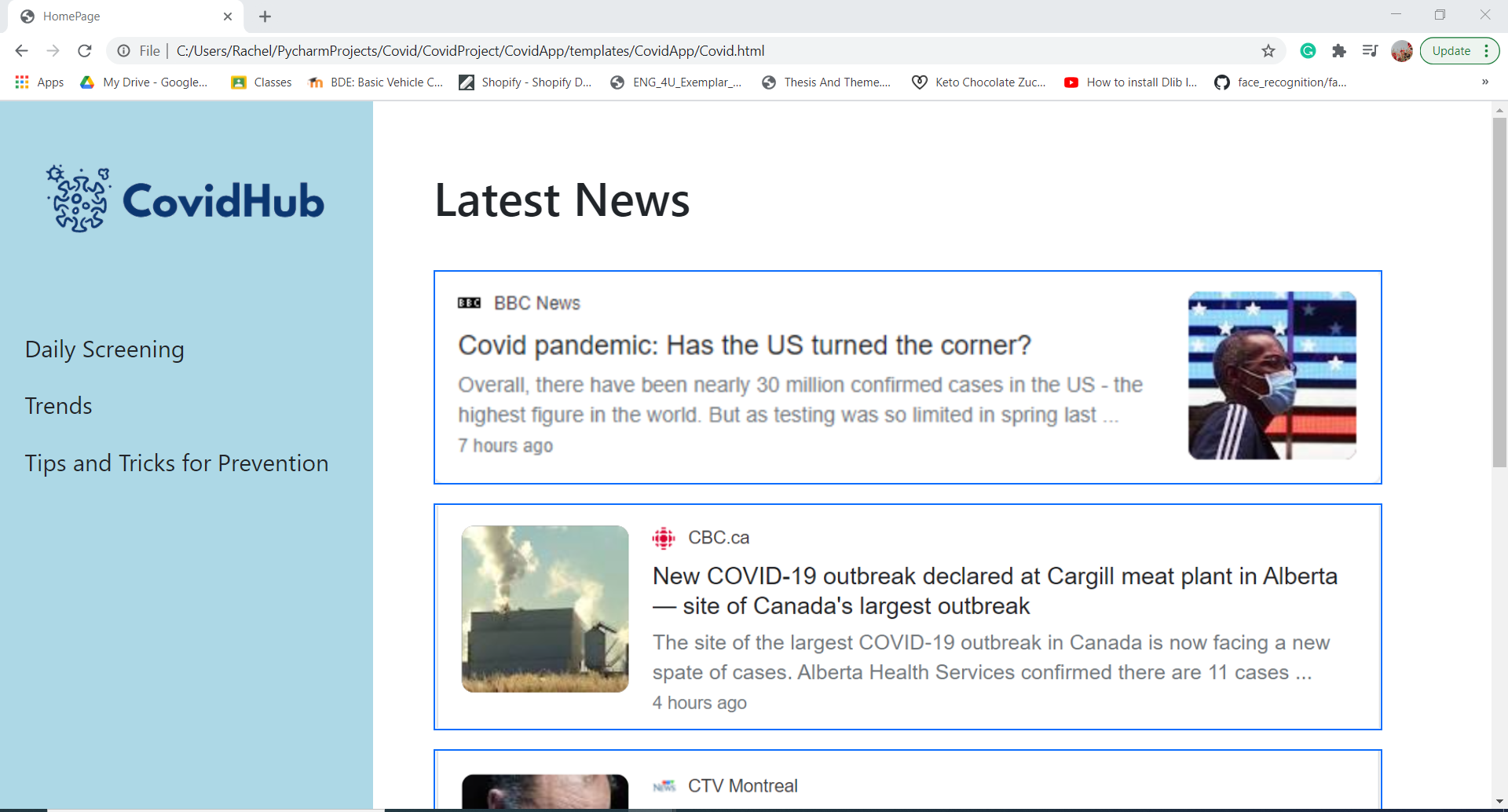Open Chrome menu three-dot icon

[x=1487, y=51]
